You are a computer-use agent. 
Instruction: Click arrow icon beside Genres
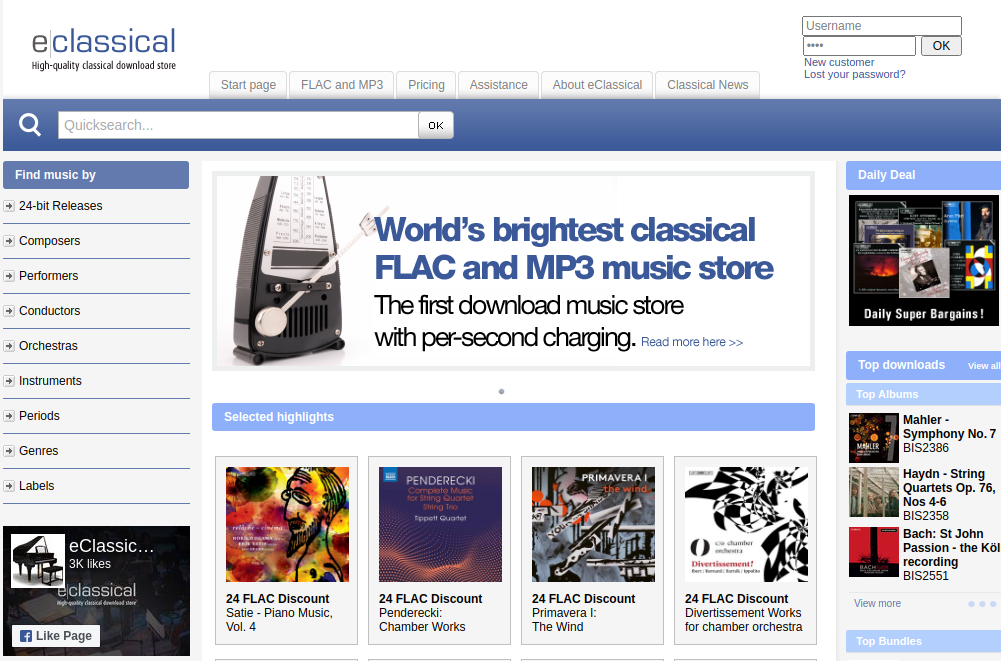[x=9, y=452]
